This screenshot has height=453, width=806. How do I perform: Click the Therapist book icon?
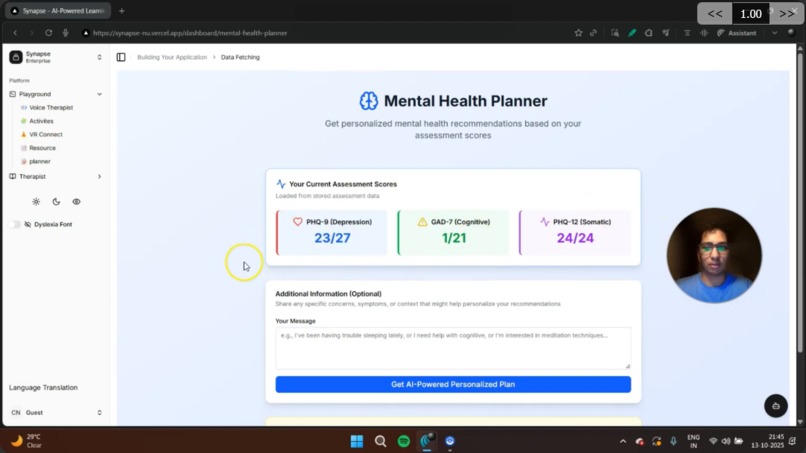click(13, 176)
